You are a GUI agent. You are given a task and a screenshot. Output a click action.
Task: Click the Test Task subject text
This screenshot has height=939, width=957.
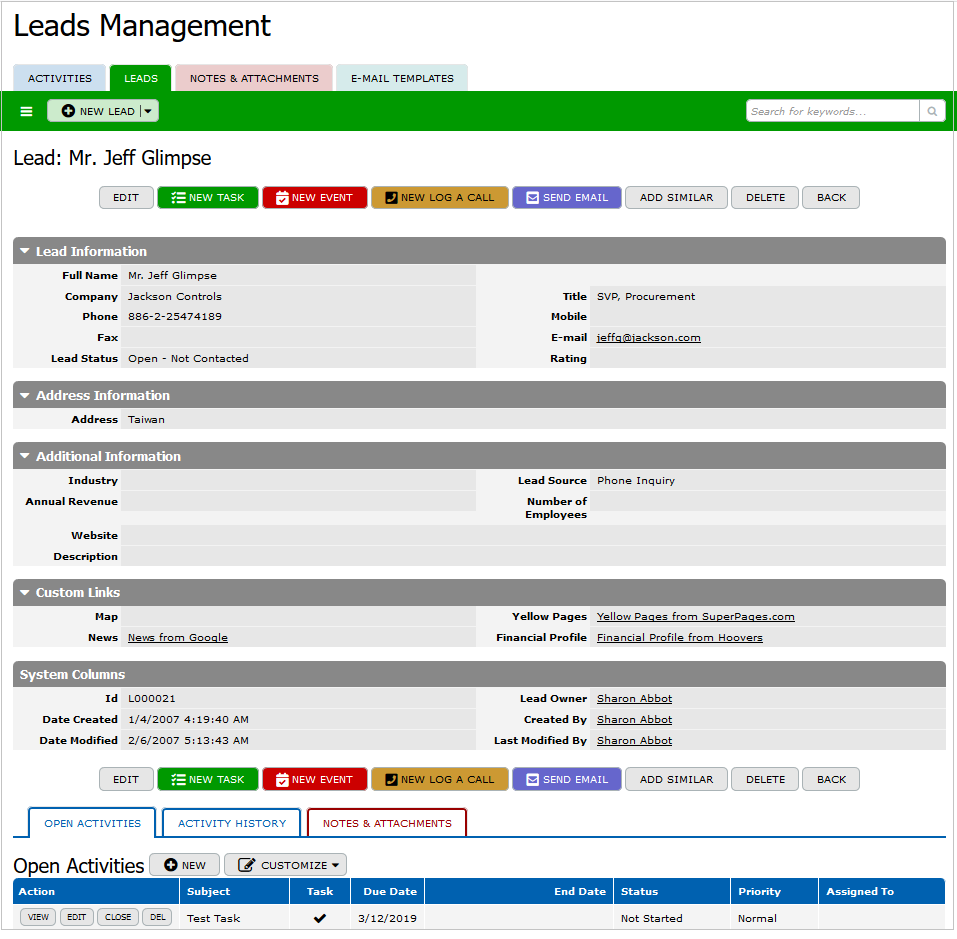pyautogui.click(x=214, y=919)
